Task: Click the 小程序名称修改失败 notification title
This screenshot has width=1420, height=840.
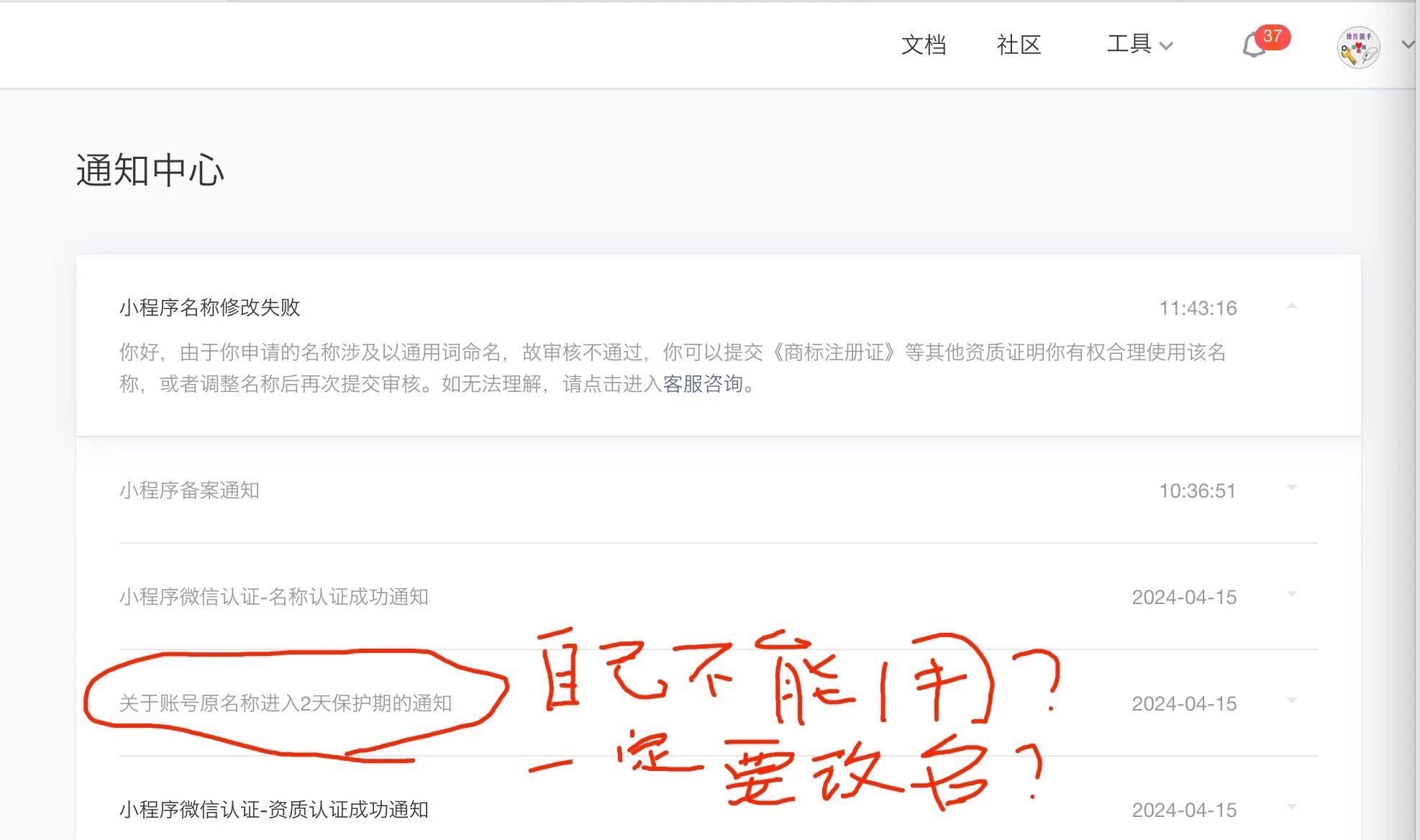Action: click(209, 308)
